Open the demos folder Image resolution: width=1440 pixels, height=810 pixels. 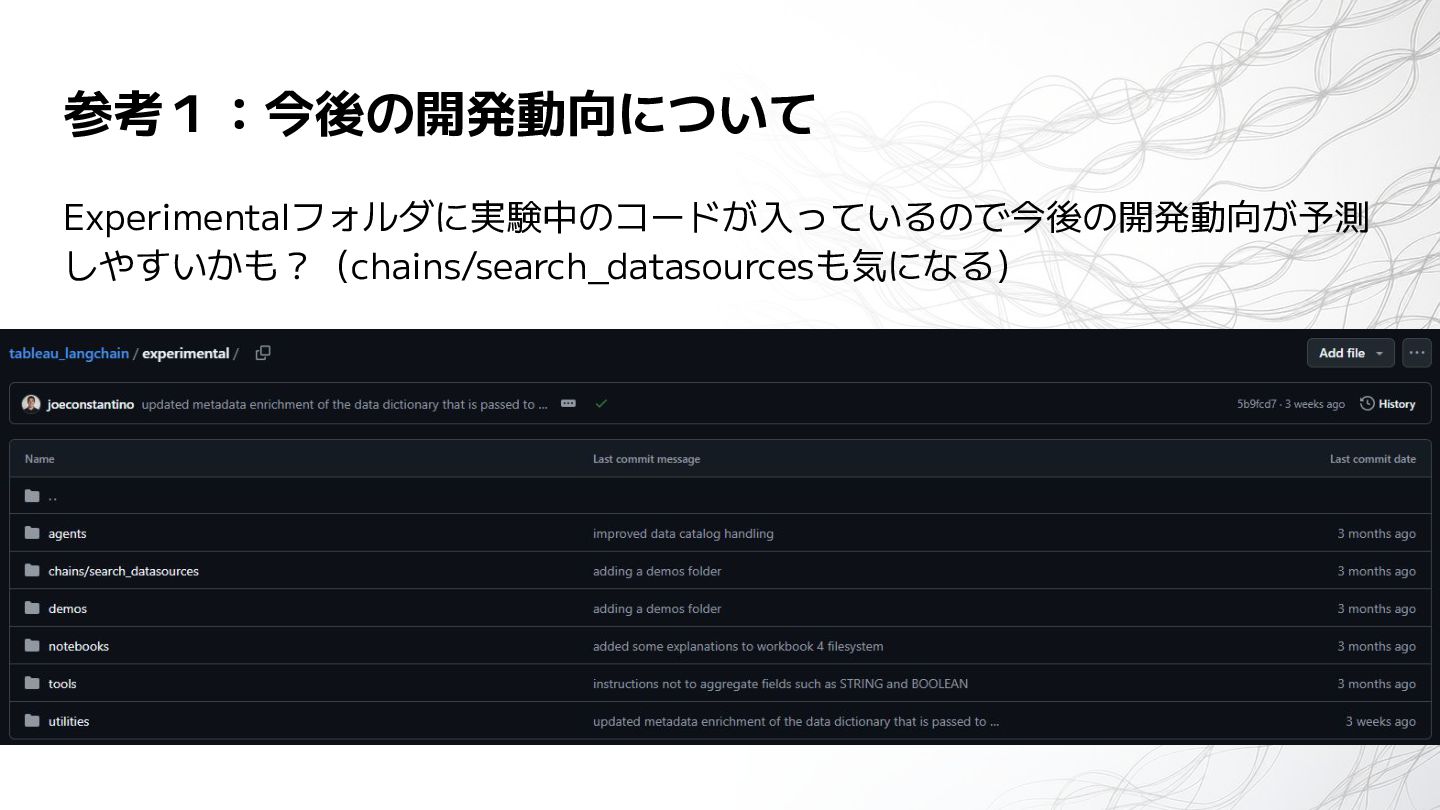click(67, 609)
